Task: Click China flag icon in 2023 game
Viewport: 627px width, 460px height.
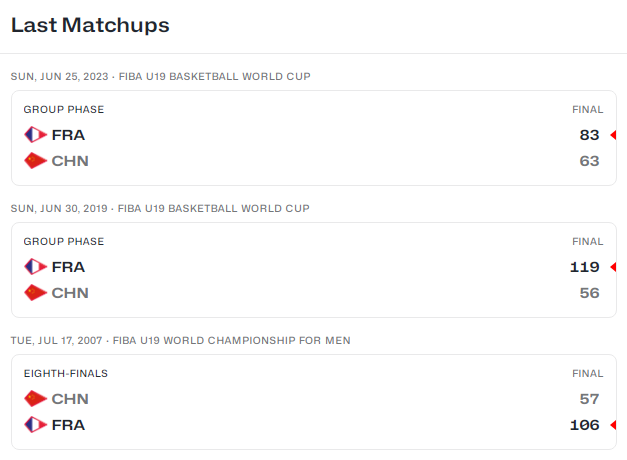Action: click(x=36, y=161)
